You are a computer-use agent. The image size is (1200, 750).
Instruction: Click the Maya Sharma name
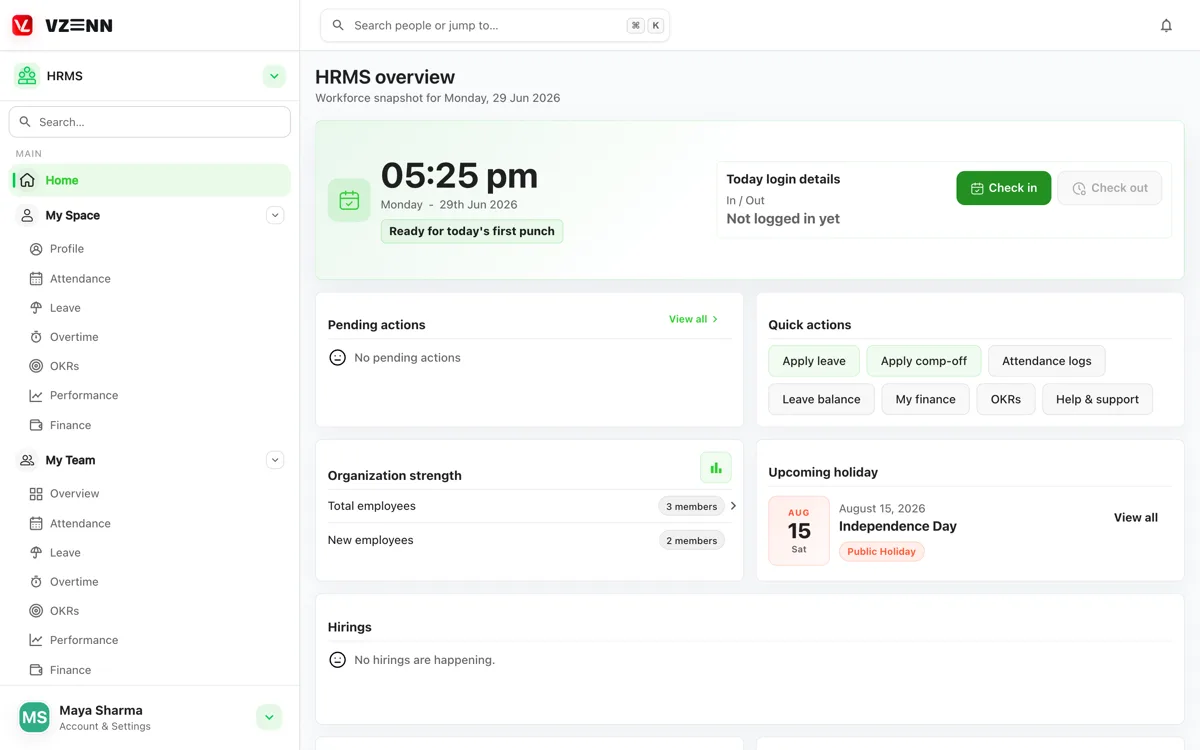[101, 710]
